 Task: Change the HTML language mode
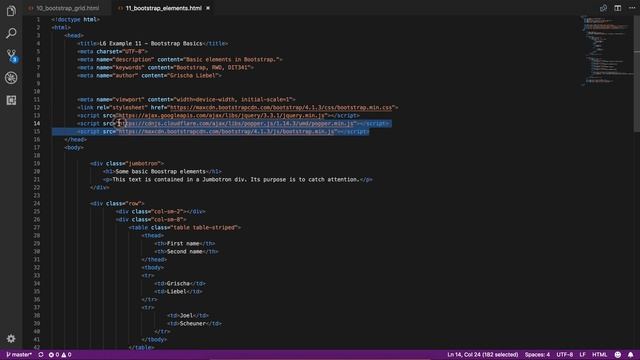pyautogui.click(x=599, y=355)
